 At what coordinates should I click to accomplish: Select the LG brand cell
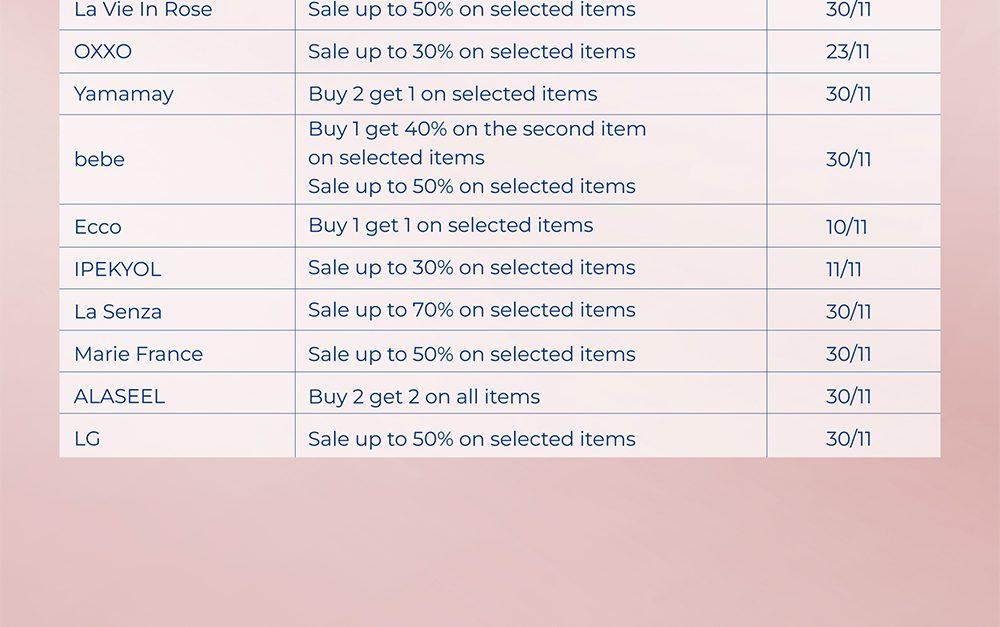(x=87, y=439)
